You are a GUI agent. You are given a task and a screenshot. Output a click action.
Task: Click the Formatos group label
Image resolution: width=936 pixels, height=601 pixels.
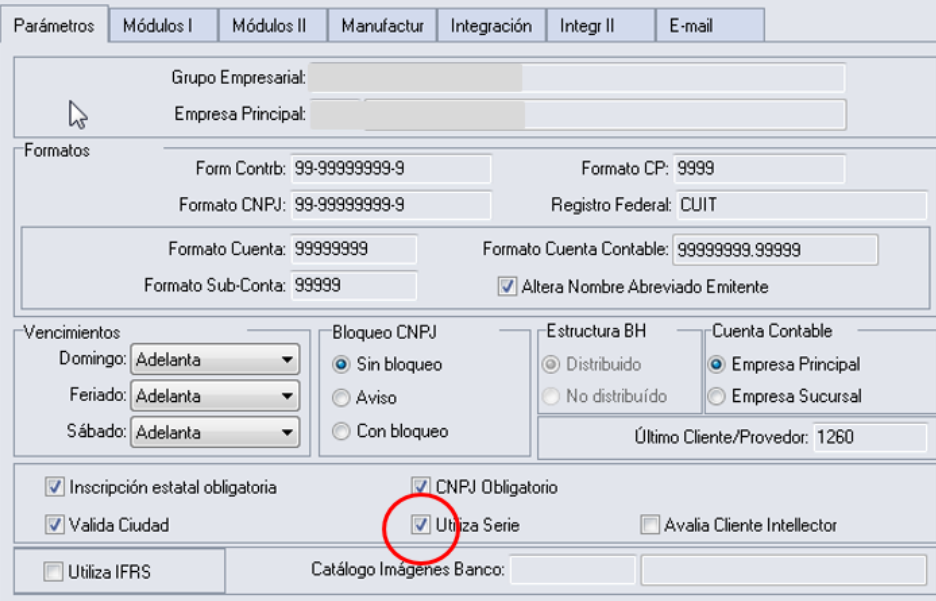click(x=57, y=150)
